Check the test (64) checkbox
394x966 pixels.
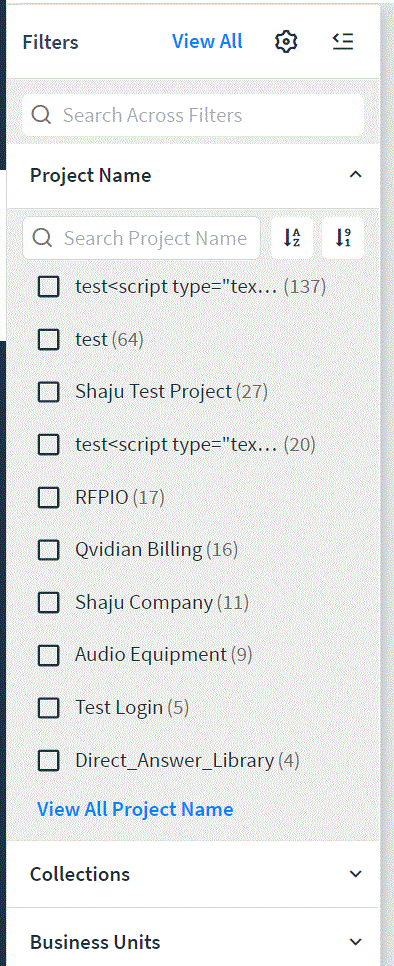[49, 339]
